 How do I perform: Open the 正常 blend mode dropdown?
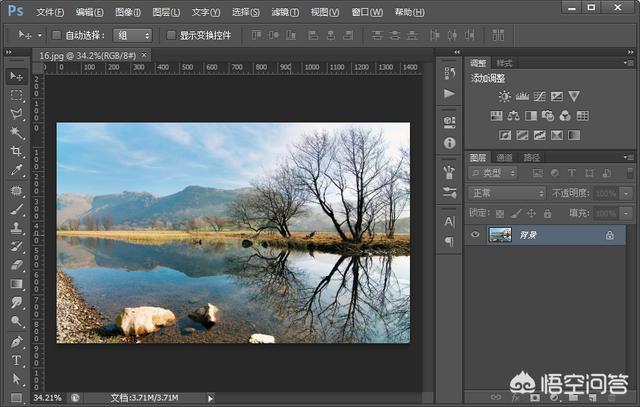click(507, 193)
